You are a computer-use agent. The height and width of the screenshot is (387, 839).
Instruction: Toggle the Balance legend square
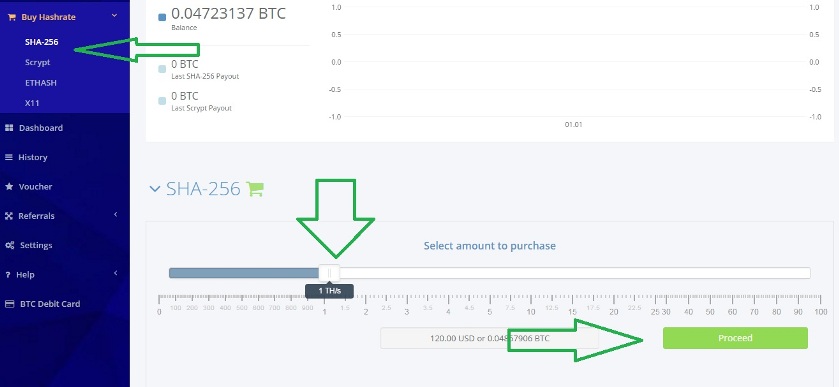(x=162, y=17)
